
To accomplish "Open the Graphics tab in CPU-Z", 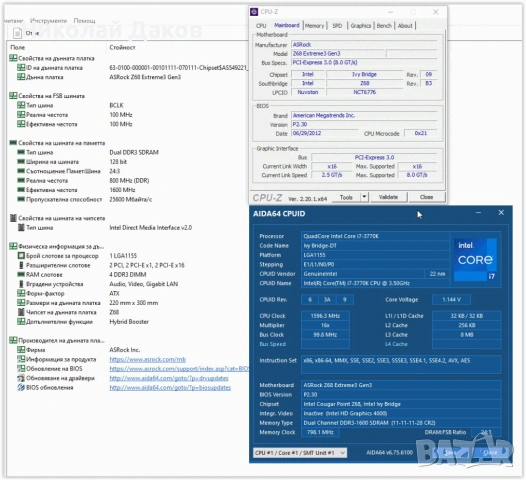I will click(x=361, y=26).
